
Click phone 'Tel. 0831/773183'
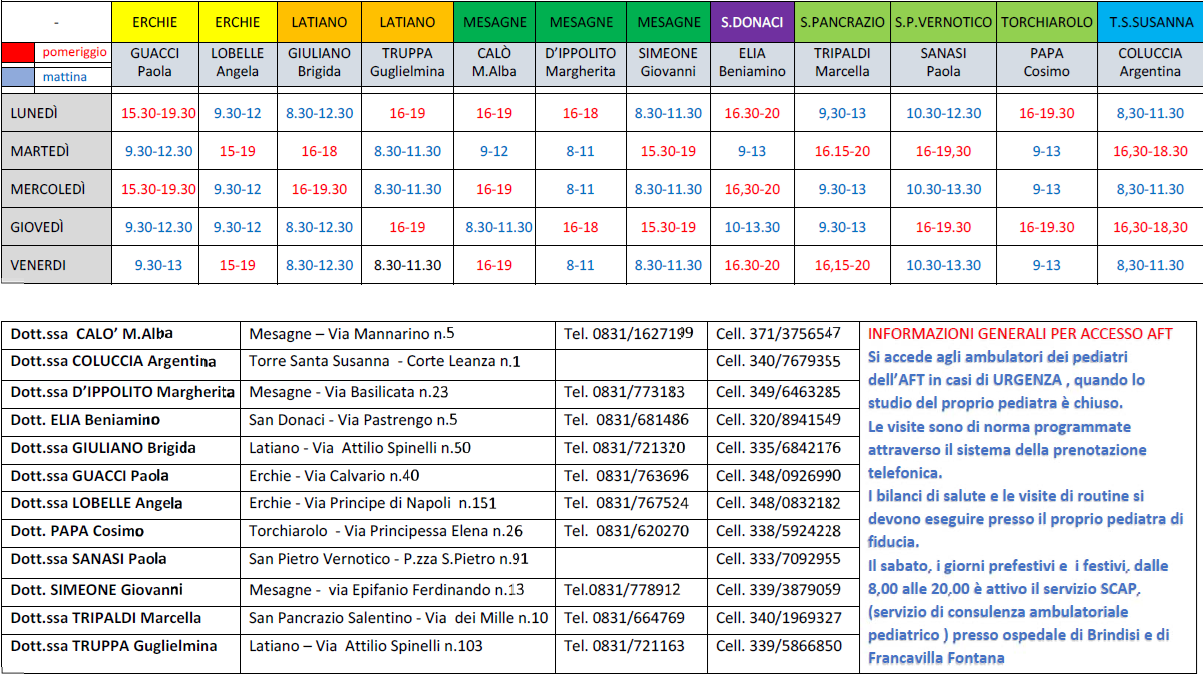pyautogui.click(x=624, y=391)
